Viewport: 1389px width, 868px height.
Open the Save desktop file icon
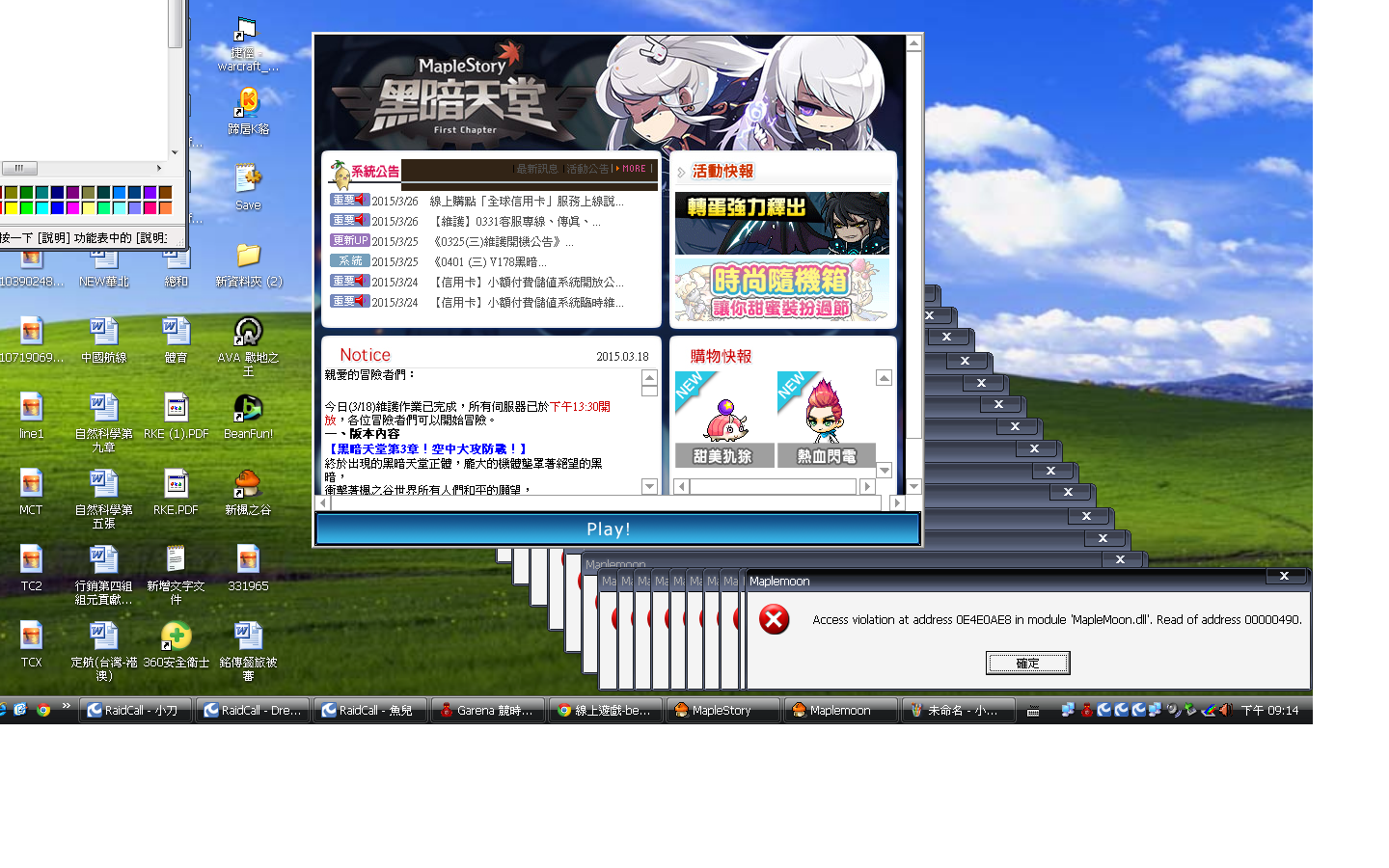[x=248, y=187]
